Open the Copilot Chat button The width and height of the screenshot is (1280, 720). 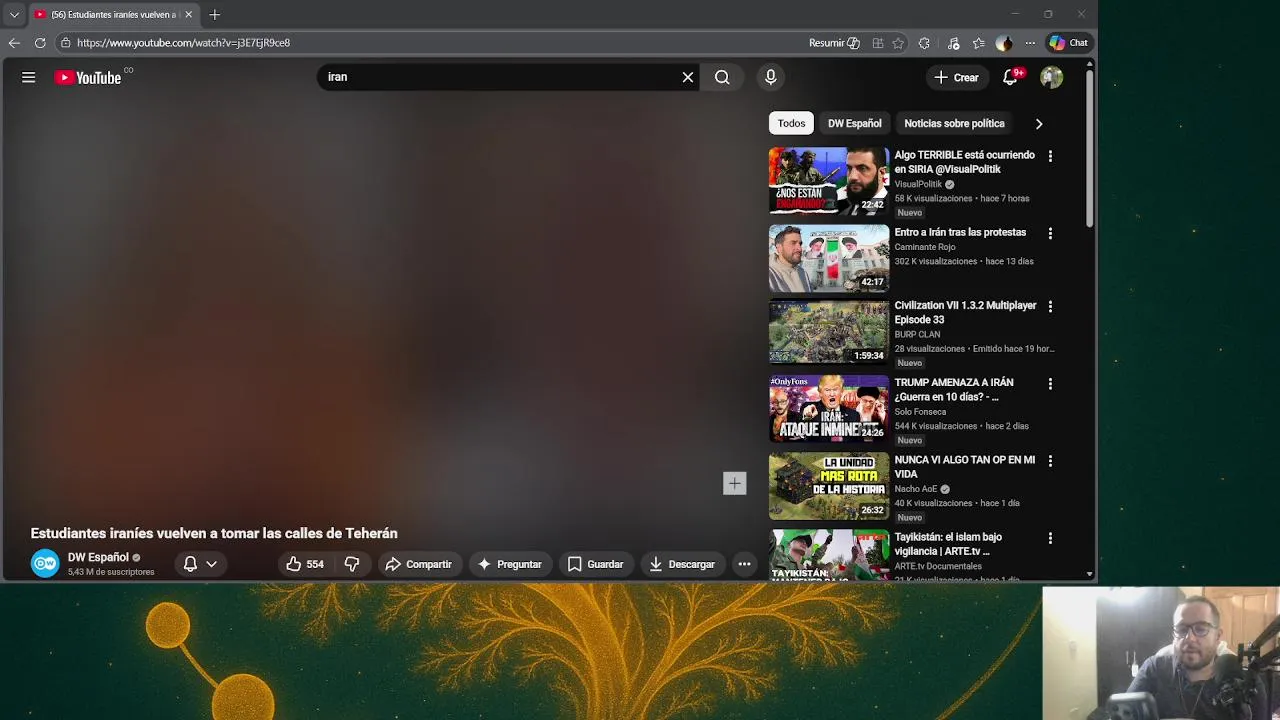[x=1068, y=43]
